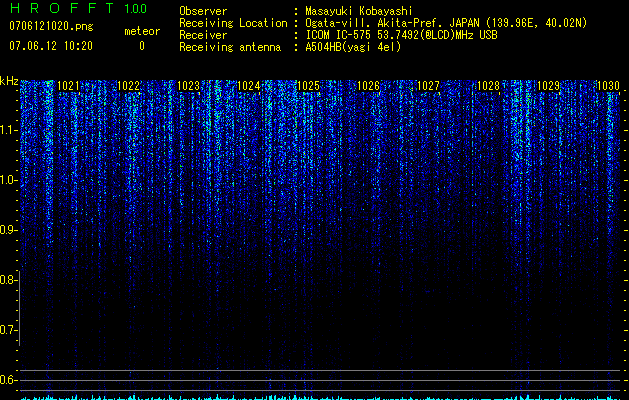The height and width of the screenshot is (400, 629).
Task: Click the date stamp 07.06.12 10:20
Action: click(x=51, y=46)
